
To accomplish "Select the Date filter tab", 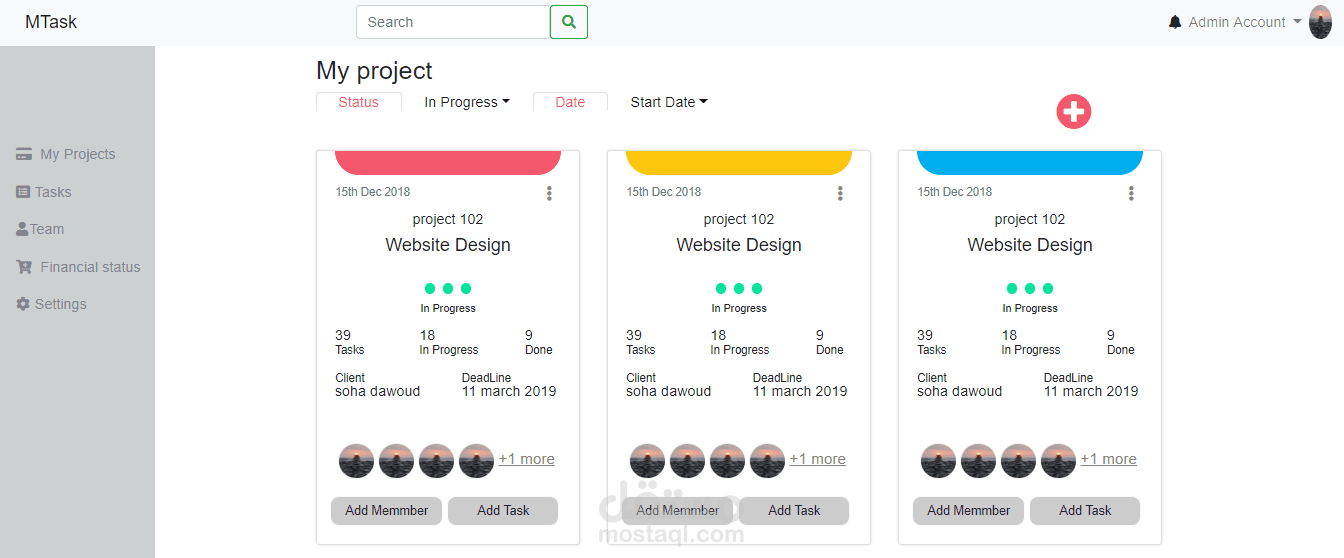I will (570, 102).
